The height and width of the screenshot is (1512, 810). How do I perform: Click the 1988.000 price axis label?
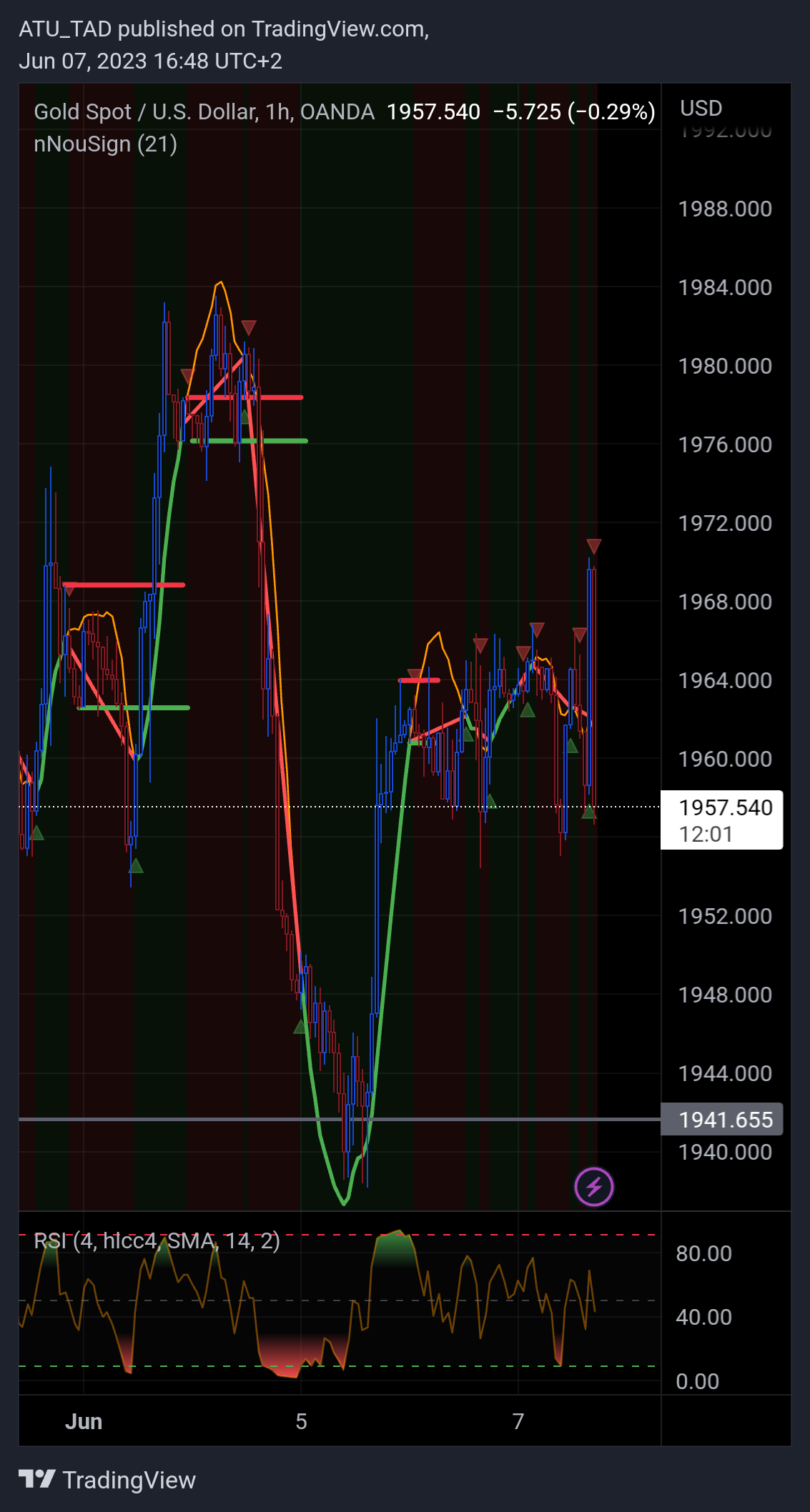[x=725, y=209]
